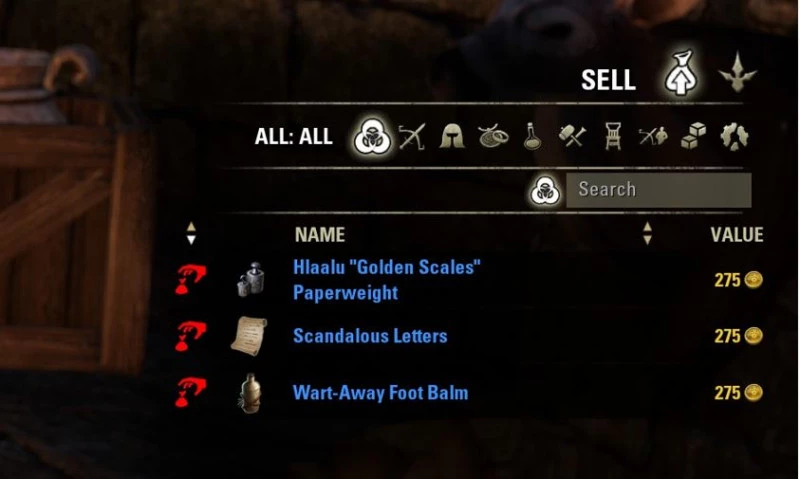Click the Search text field

[659, 190]
